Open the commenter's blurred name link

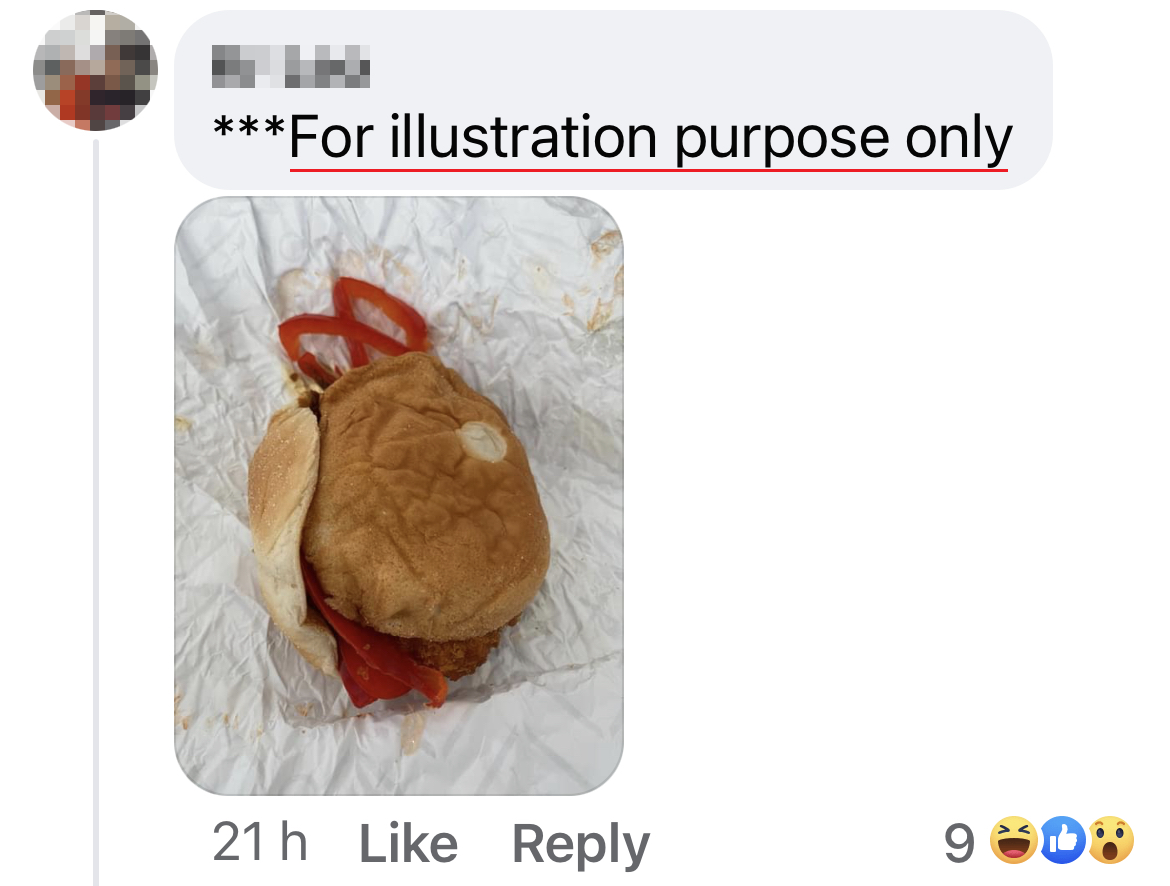291,66
